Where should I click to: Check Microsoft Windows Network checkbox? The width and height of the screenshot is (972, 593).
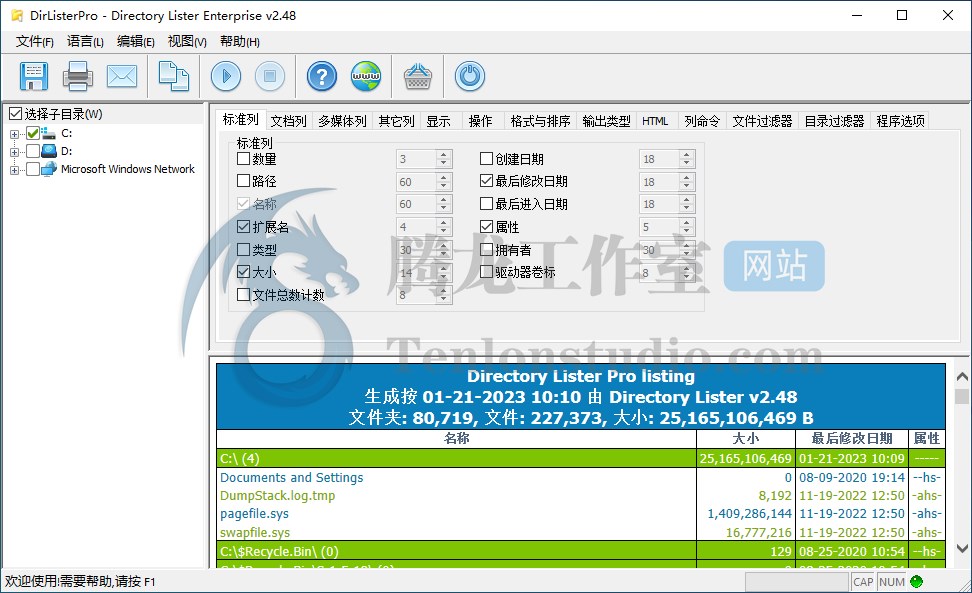click(x=33, y=169)
